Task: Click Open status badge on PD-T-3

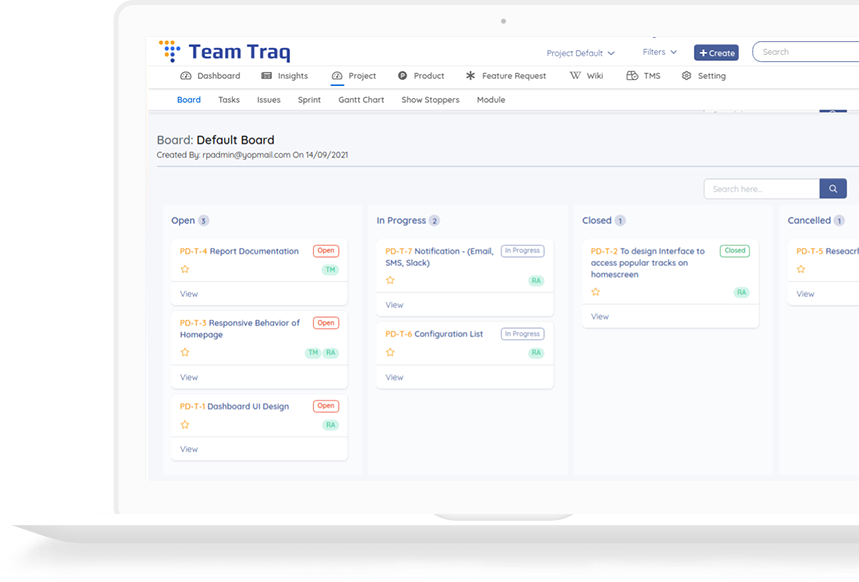Action: coord(326,323)
